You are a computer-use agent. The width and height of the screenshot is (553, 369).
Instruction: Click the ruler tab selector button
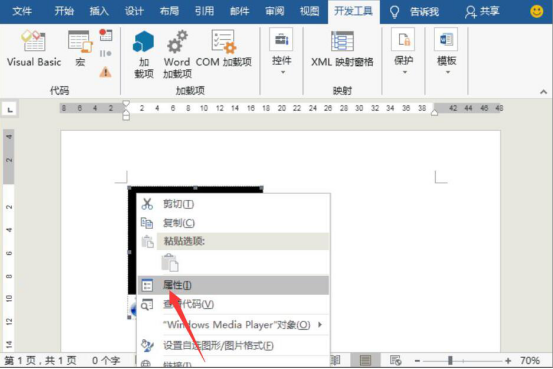click(10, 109)
